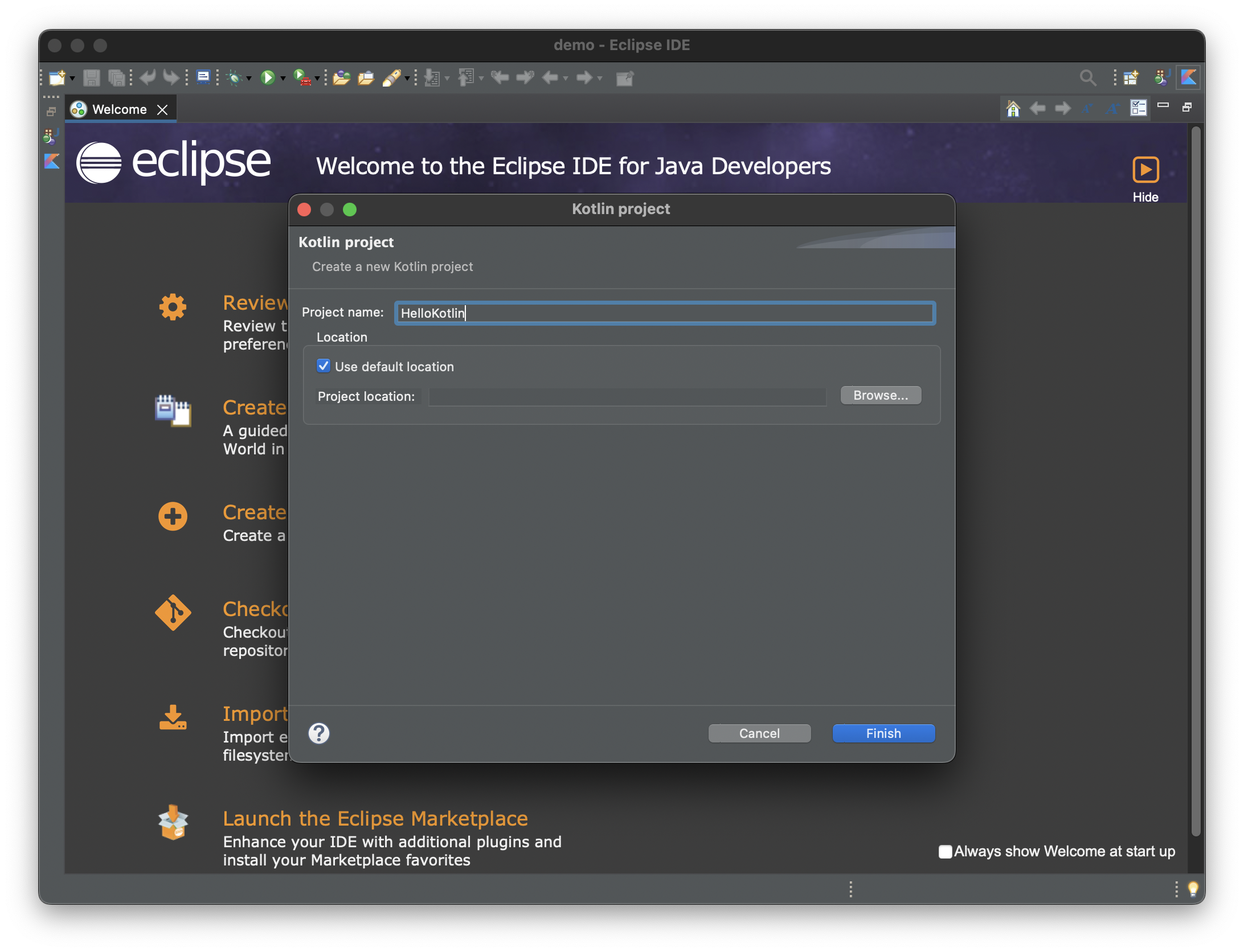Click the Open Perspective icon
This screenshot has height=952, width=1244.
click(x=1131, y=77)
